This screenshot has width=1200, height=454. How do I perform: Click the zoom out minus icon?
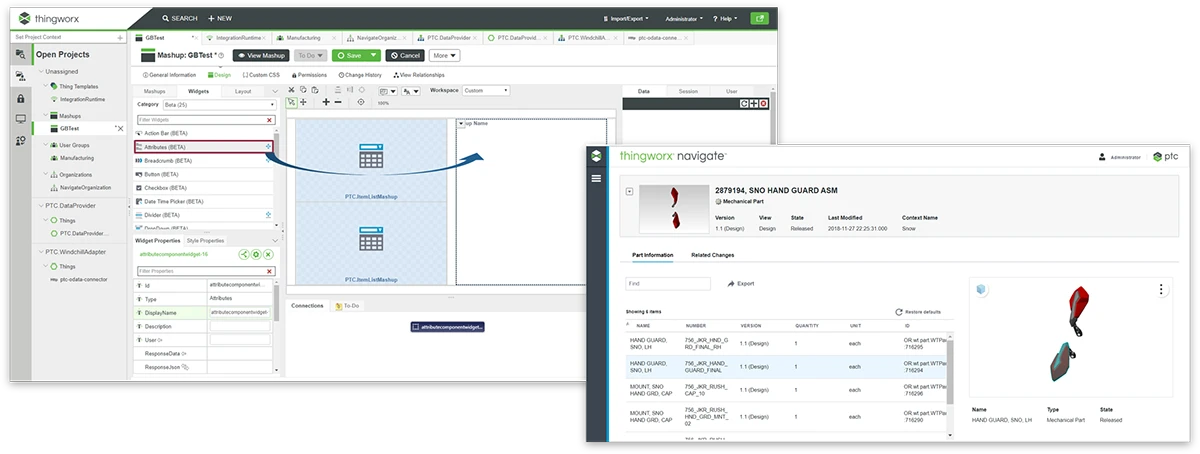tap(338, 102)
